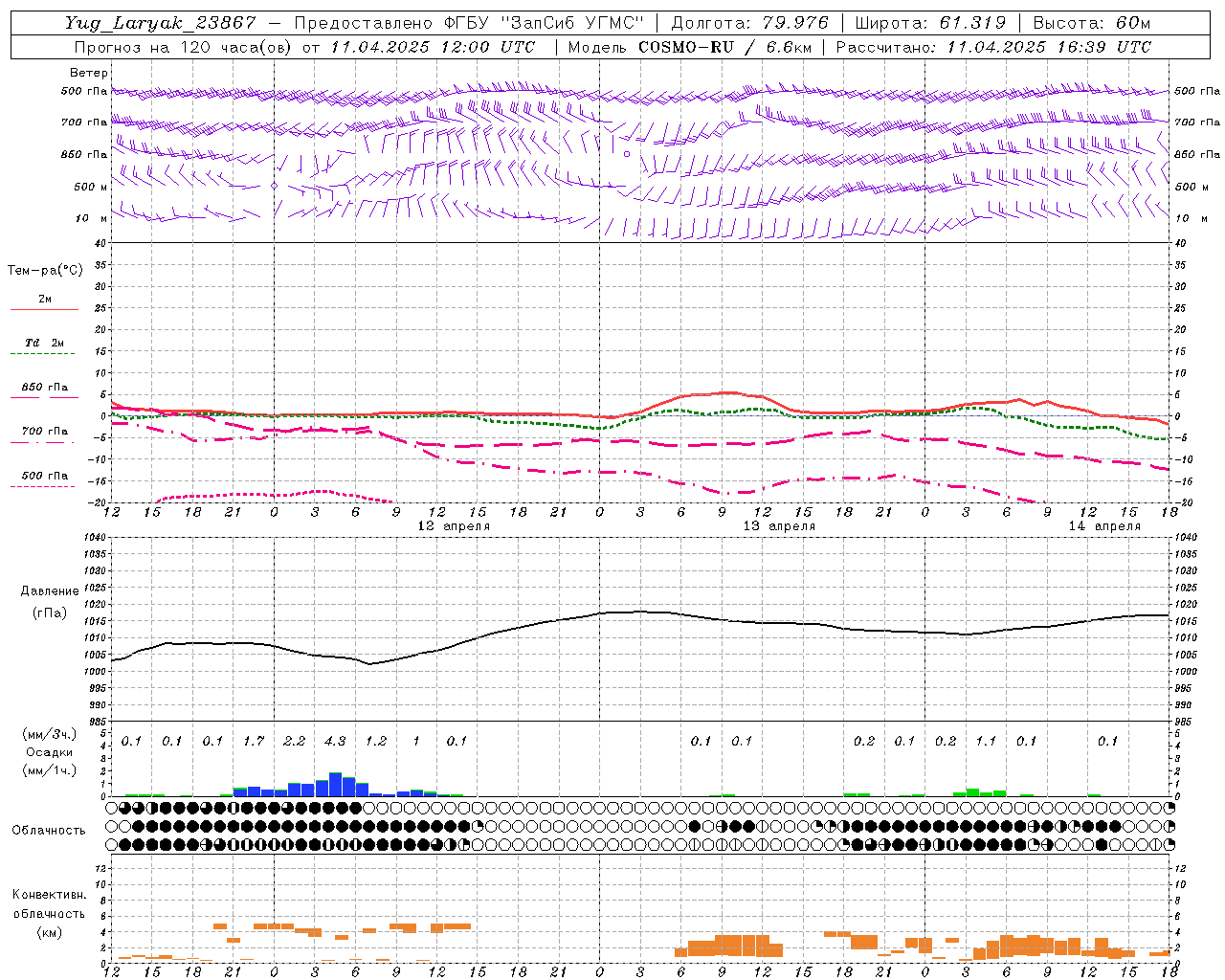The height and width of the screenshot is (980, 1225).
Task: Click the Облачность panel label
Action: point(49,831)
